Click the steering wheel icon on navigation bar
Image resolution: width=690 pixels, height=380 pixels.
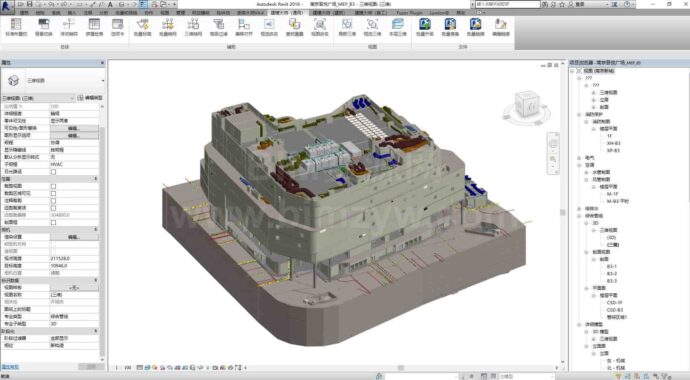point(553,144)
